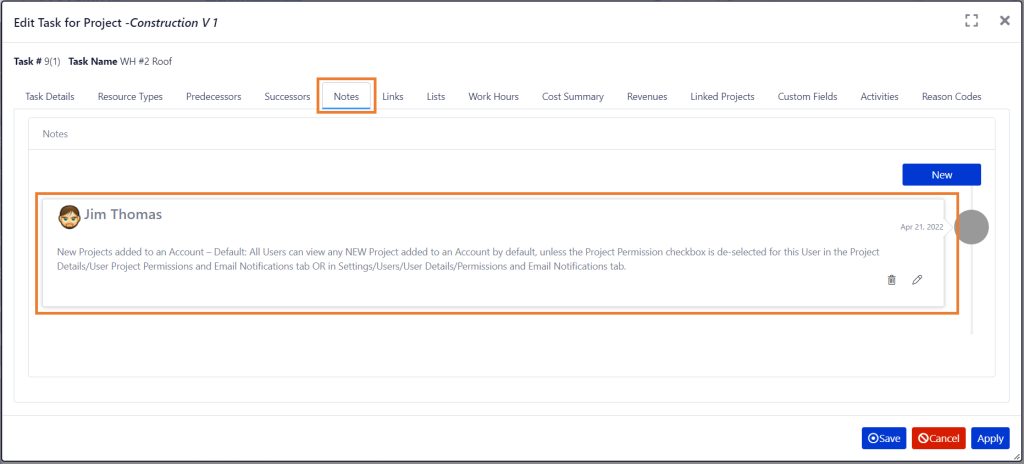Viewport: 1024px width, 464px height.
Task: Open the Task Details tab
Action: pos(50,97)
